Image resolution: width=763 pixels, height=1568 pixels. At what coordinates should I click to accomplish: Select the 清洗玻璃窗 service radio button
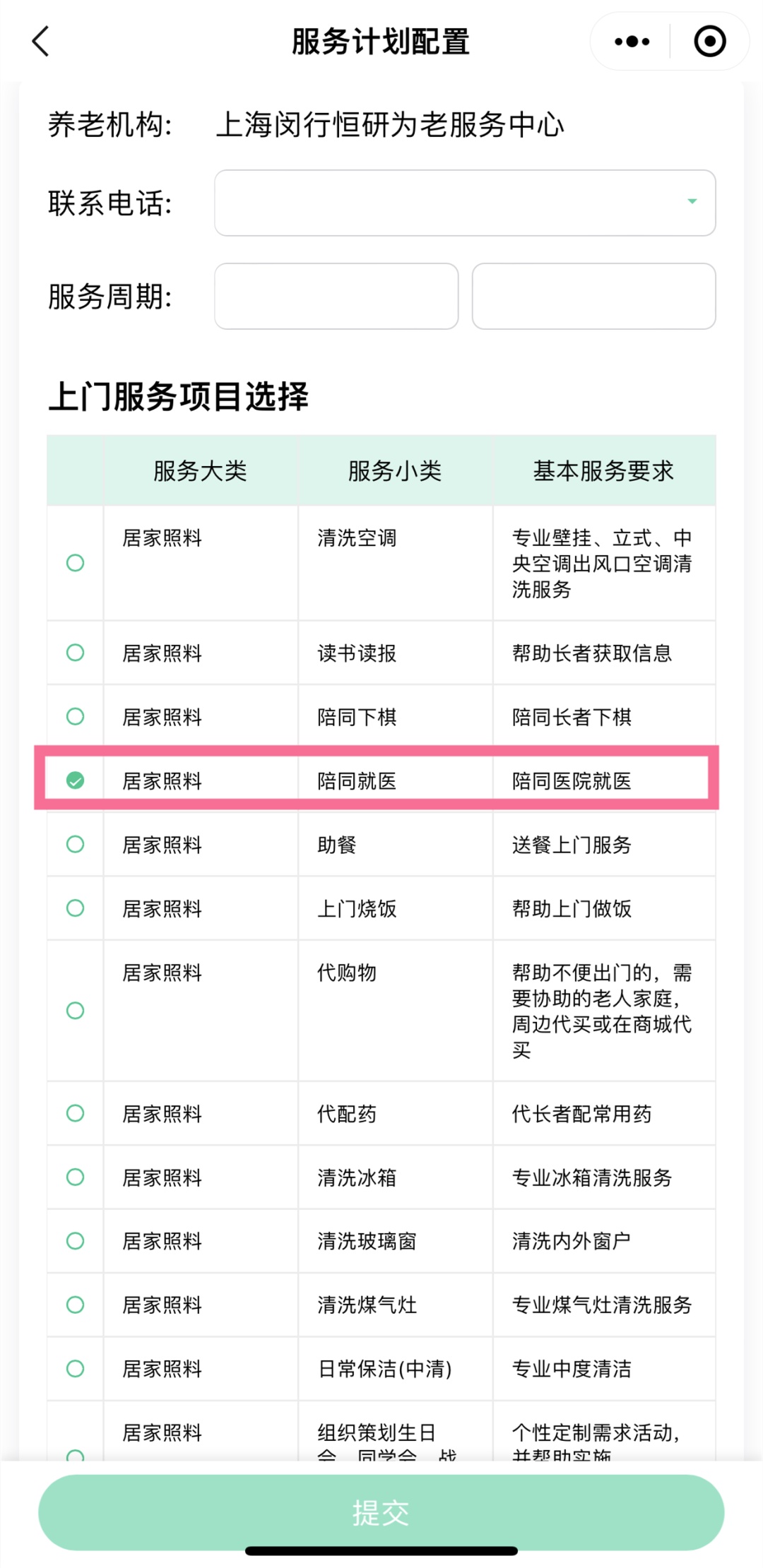pos(75,1241)
